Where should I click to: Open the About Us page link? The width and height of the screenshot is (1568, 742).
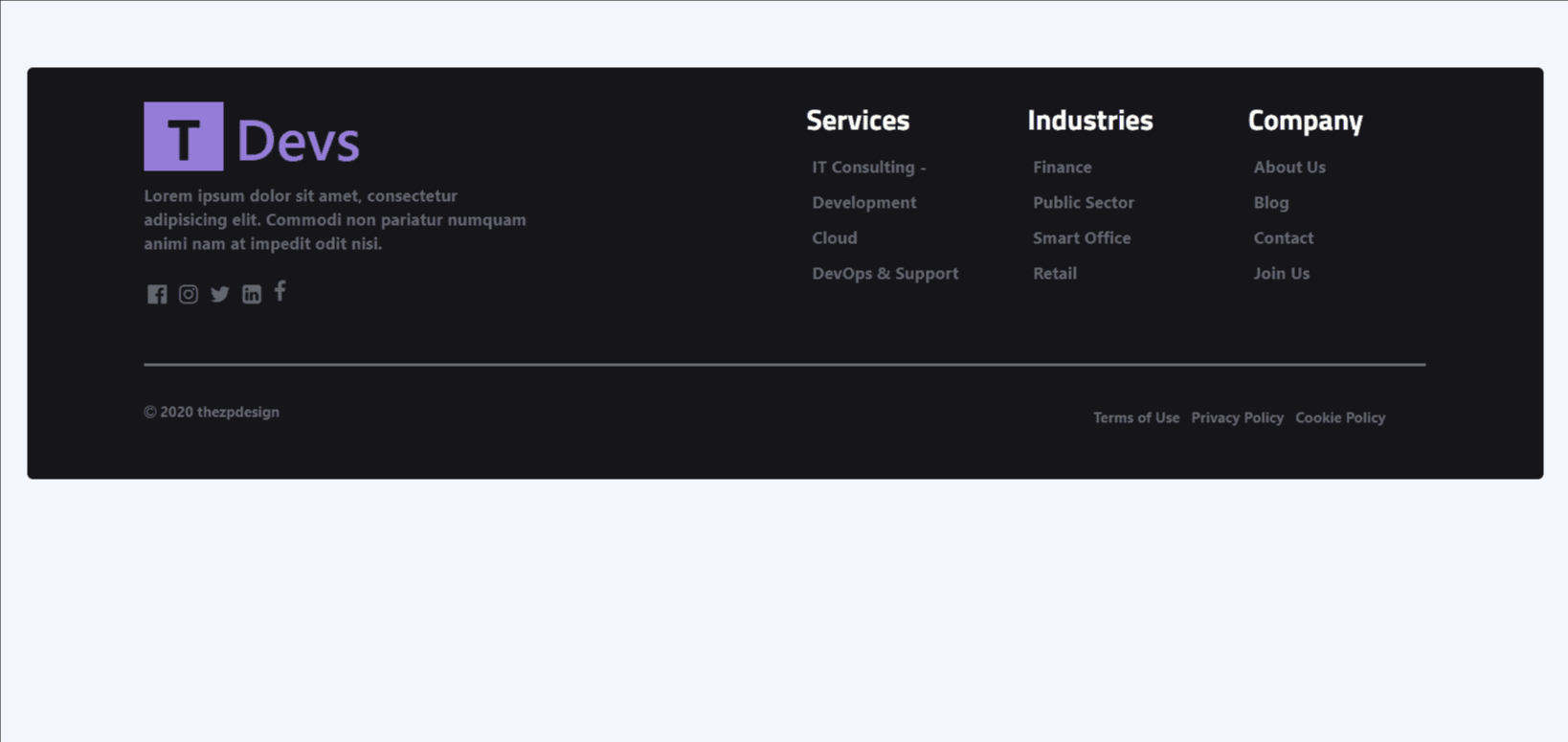point(1289,167)
